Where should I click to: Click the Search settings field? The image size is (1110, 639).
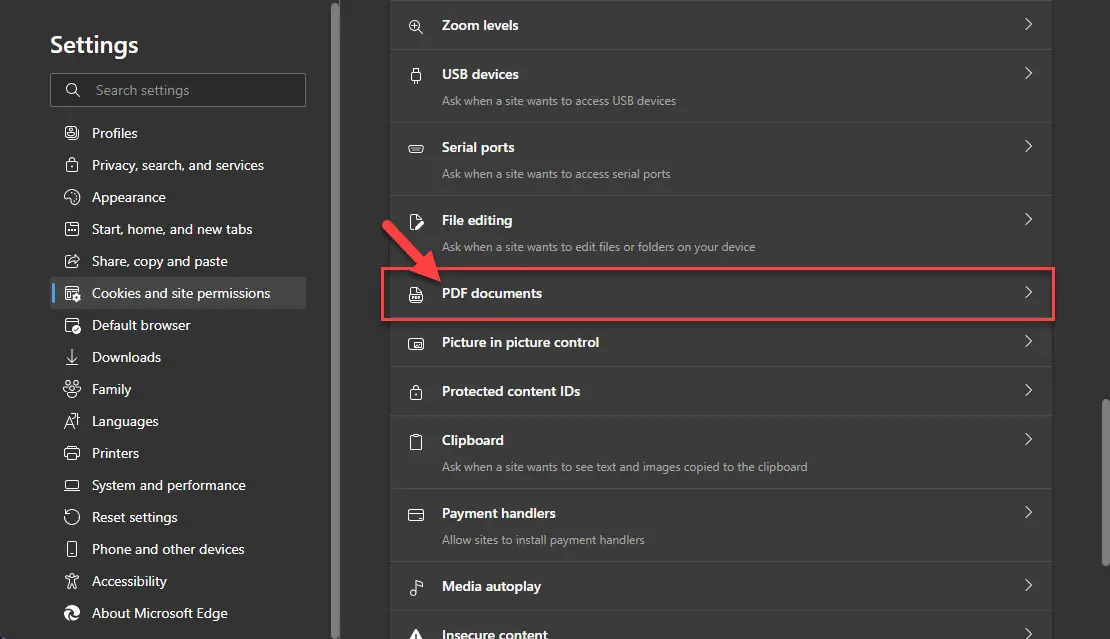[178, 90]
